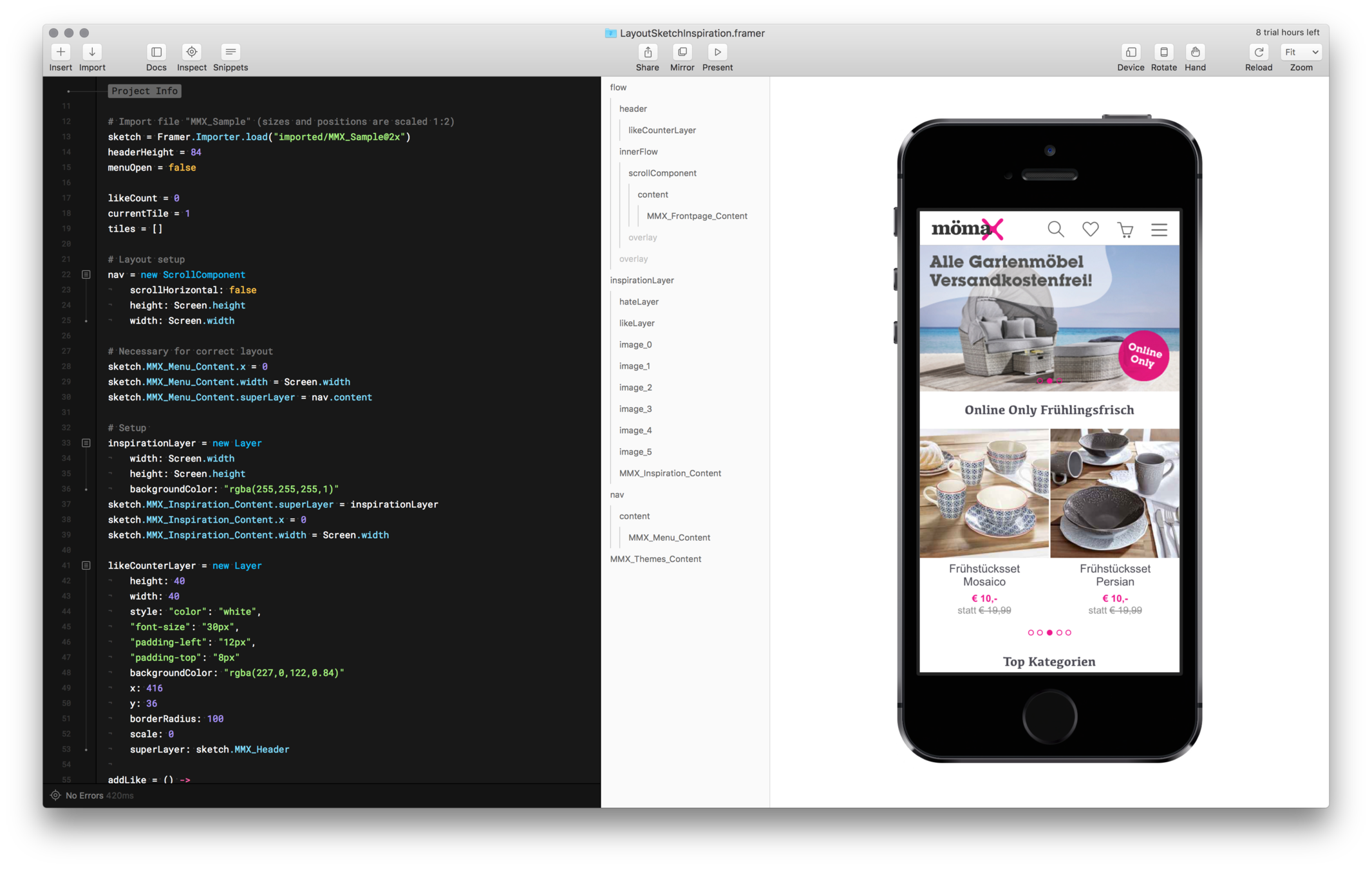Rotate the device preview
Viewport: 1372px width, 869px height.
[1163, 52]
